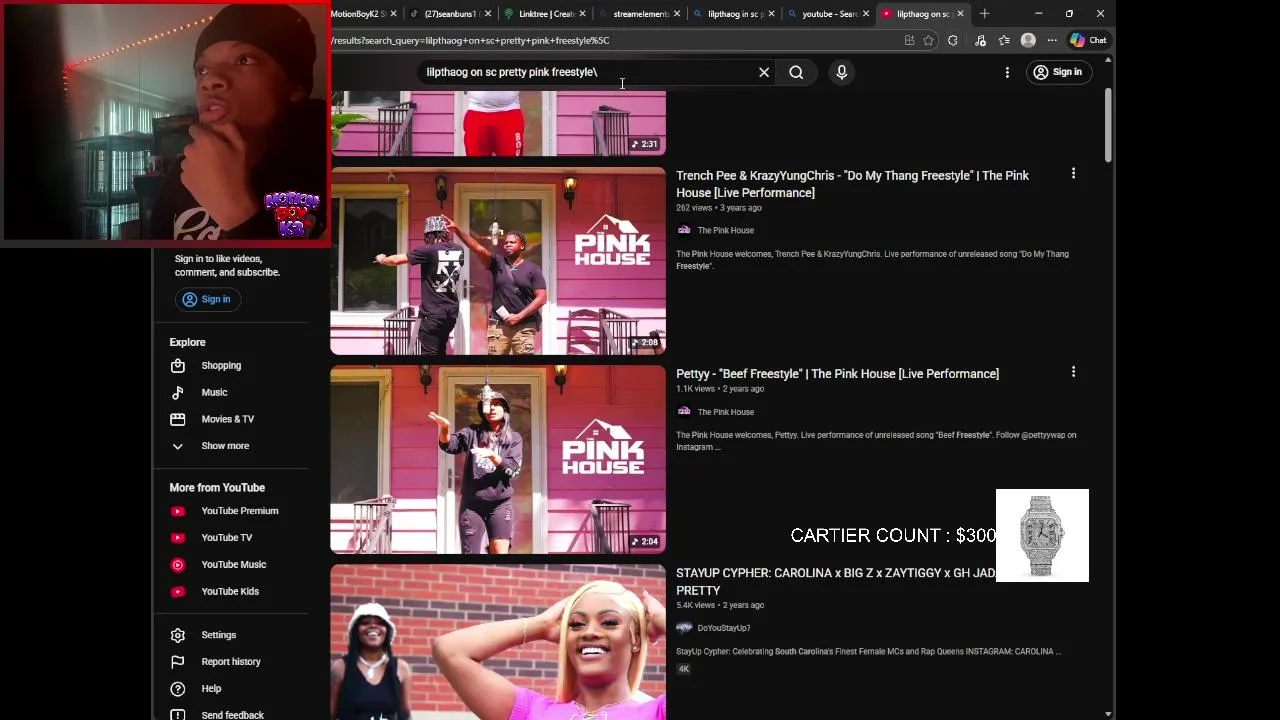Expand Show more under Explore
This screenshot has height=720, width=1280.
coord(225,446)
